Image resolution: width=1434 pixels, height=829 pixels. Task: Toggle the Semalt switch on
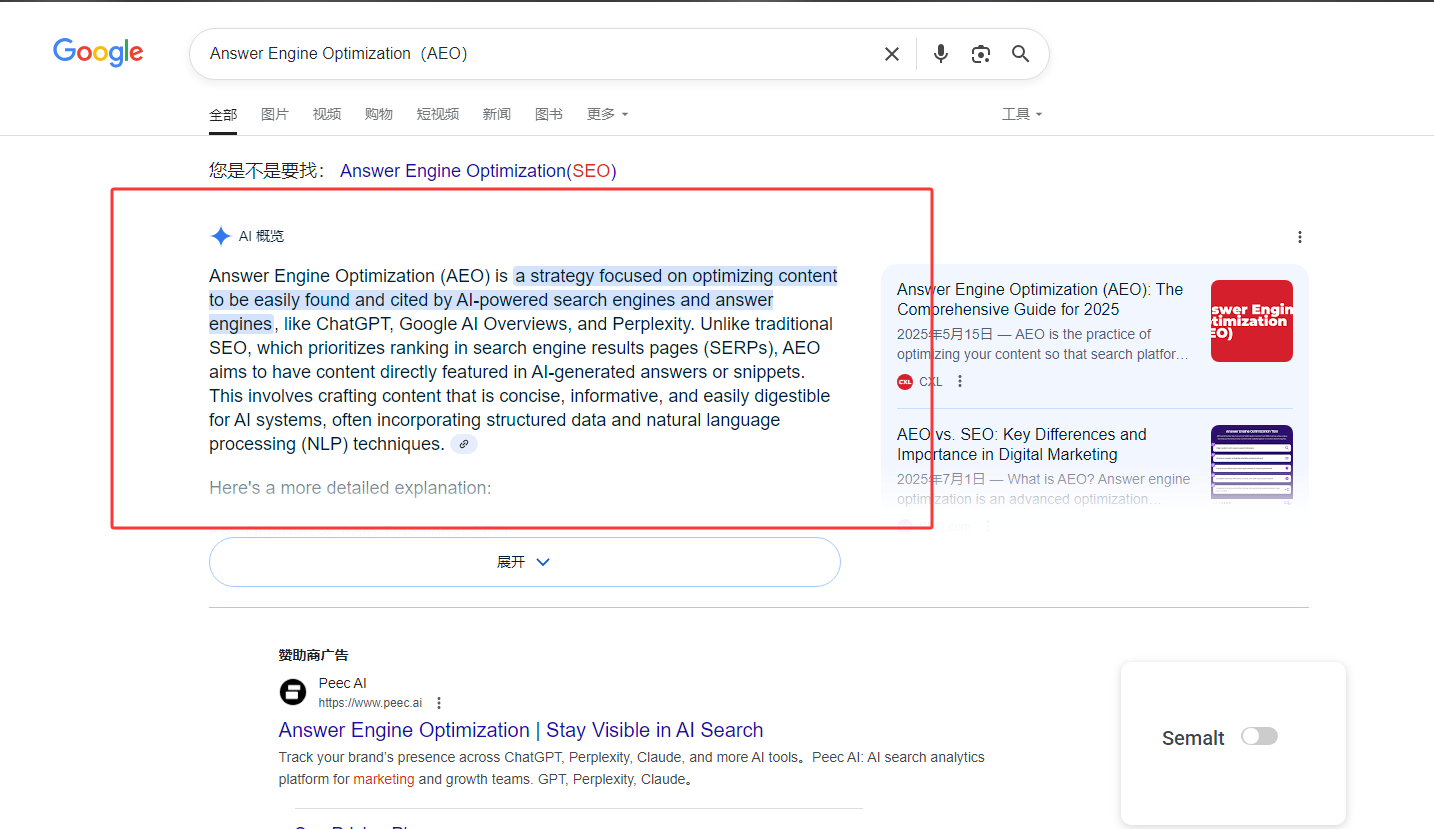tap(1259, 736)
